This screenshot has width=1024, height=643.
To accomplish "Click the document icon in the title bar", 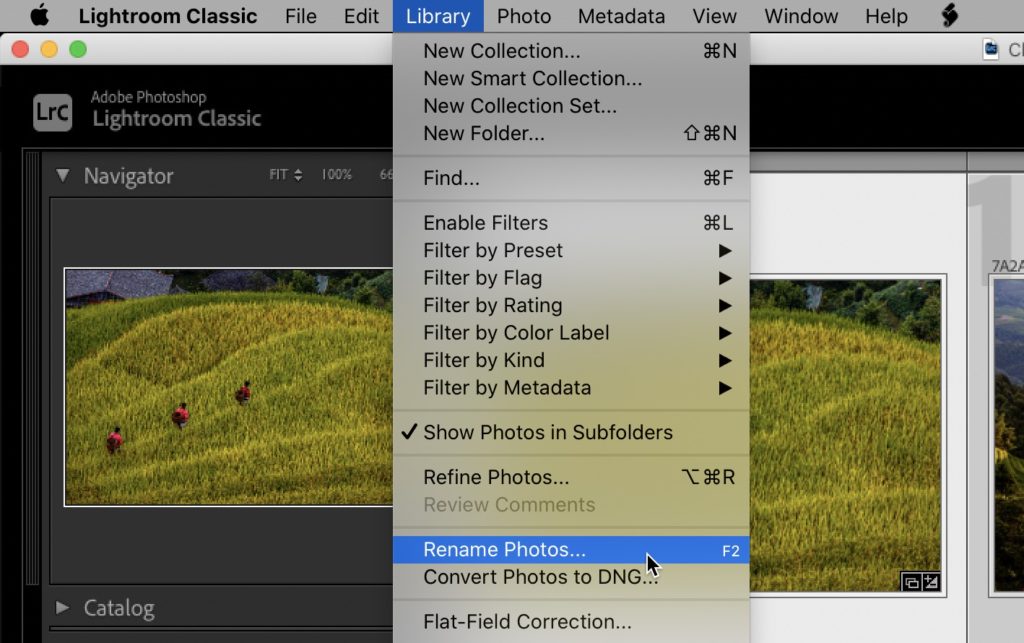I will click(990, 49).
